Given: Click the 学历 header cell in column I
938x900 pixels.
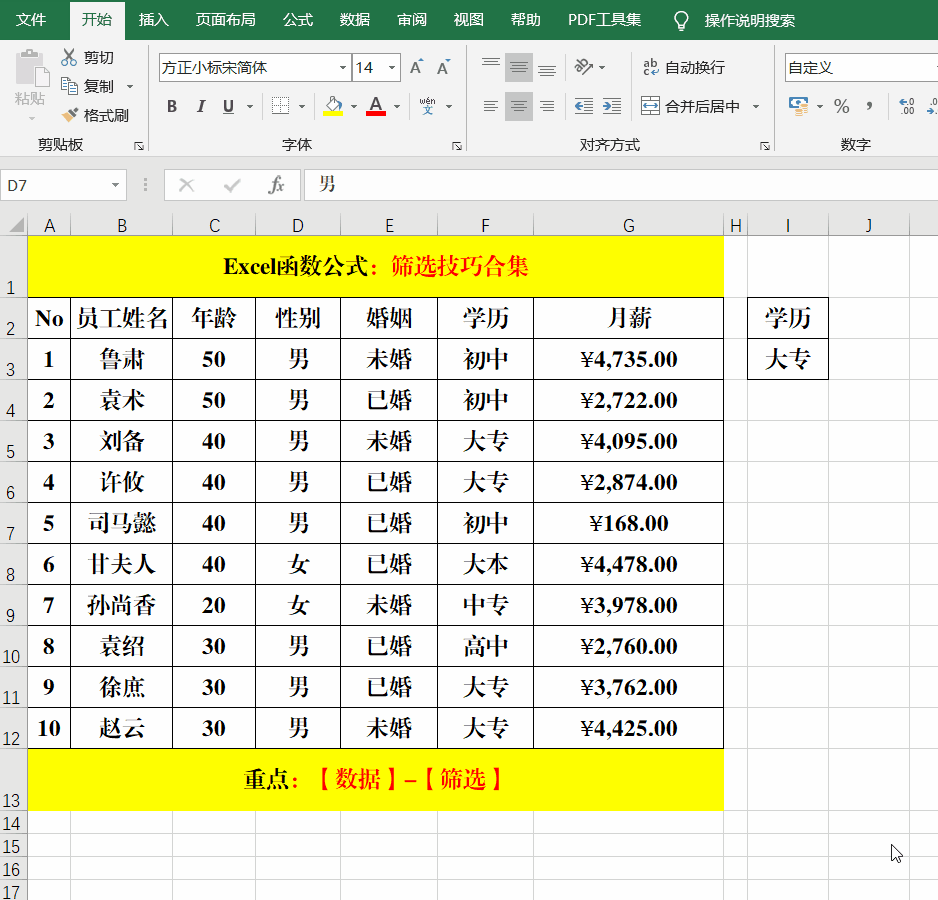Looking at the screenshot, I should click(x=788, y=318).
